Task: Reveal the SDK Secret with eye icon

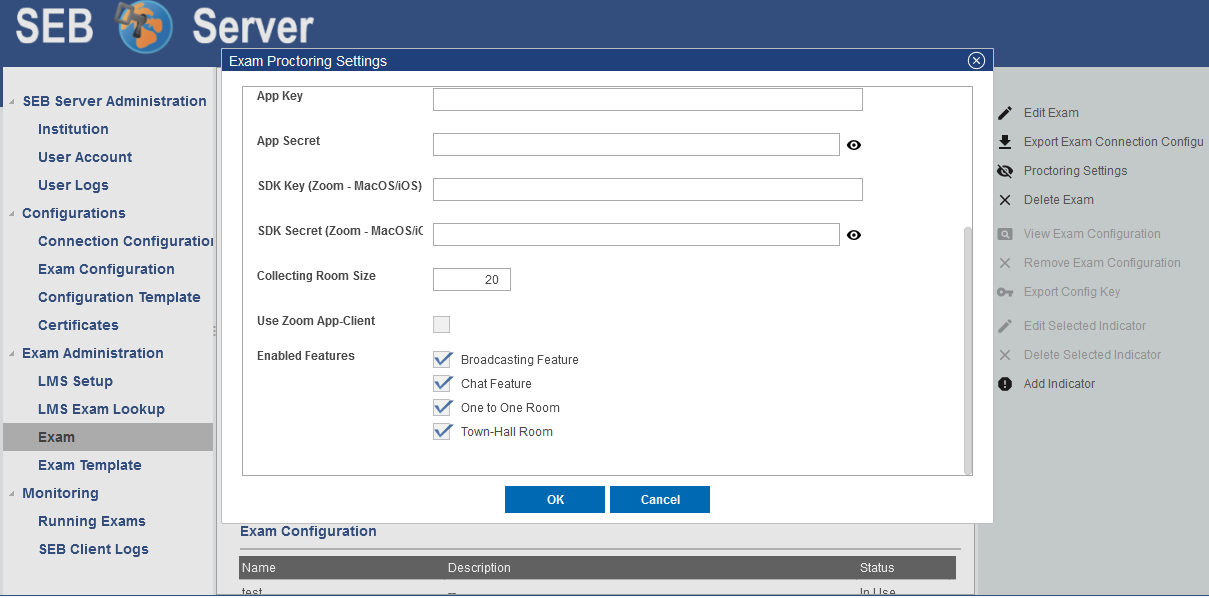Action: (x=853, y=235)
